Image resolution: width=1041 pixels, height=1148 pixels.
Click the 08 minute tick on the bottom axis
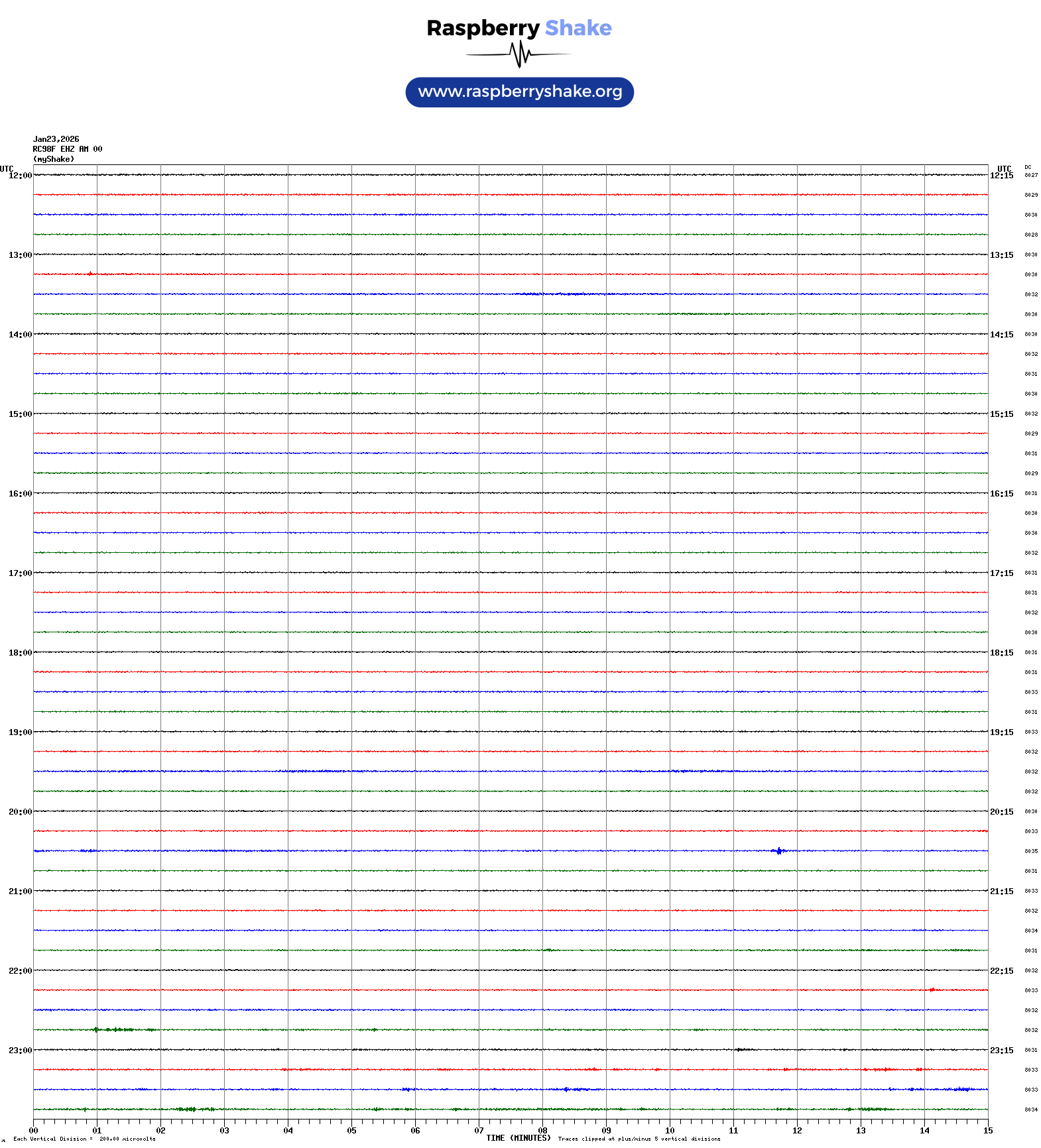coord(542,1131)
